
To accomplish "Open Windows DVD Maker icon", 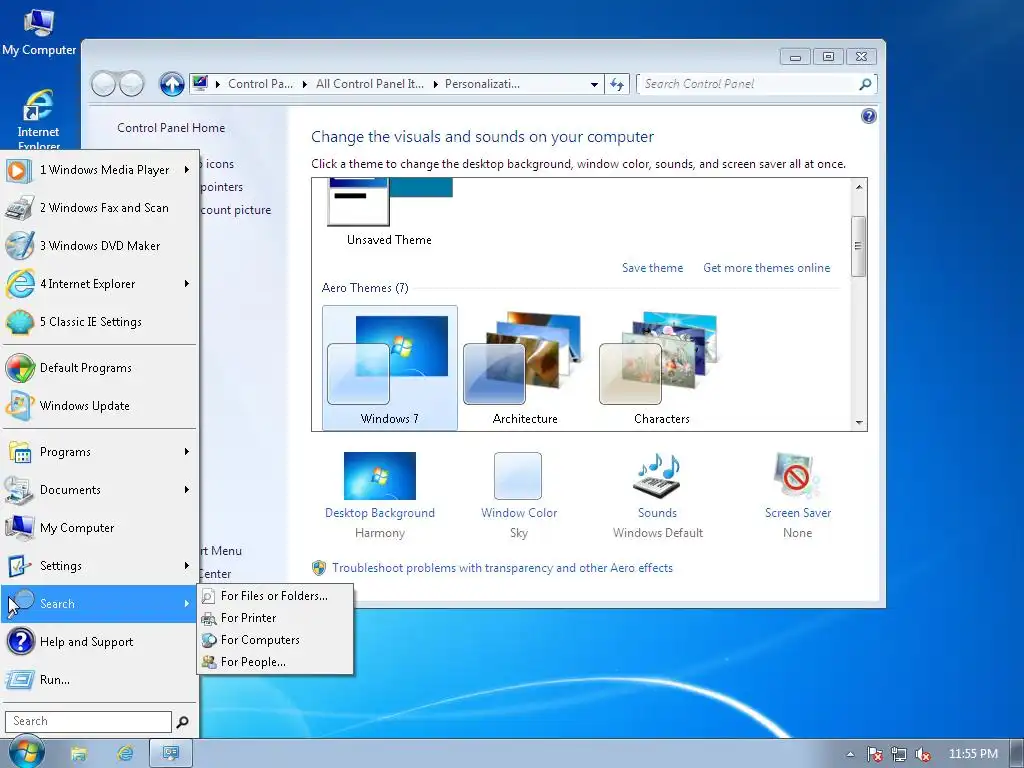I will [x=19, y=246].
